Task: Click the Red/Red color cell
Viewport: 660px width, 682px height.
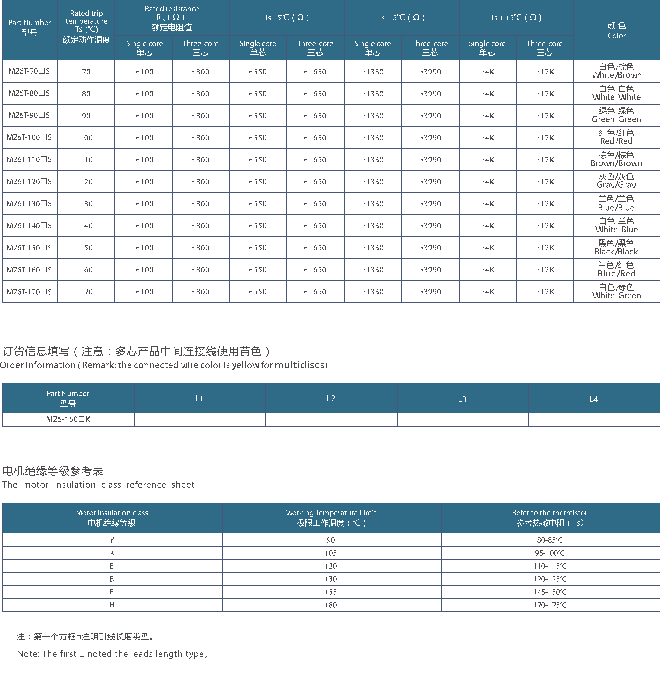Action: (x=617, y=137)
